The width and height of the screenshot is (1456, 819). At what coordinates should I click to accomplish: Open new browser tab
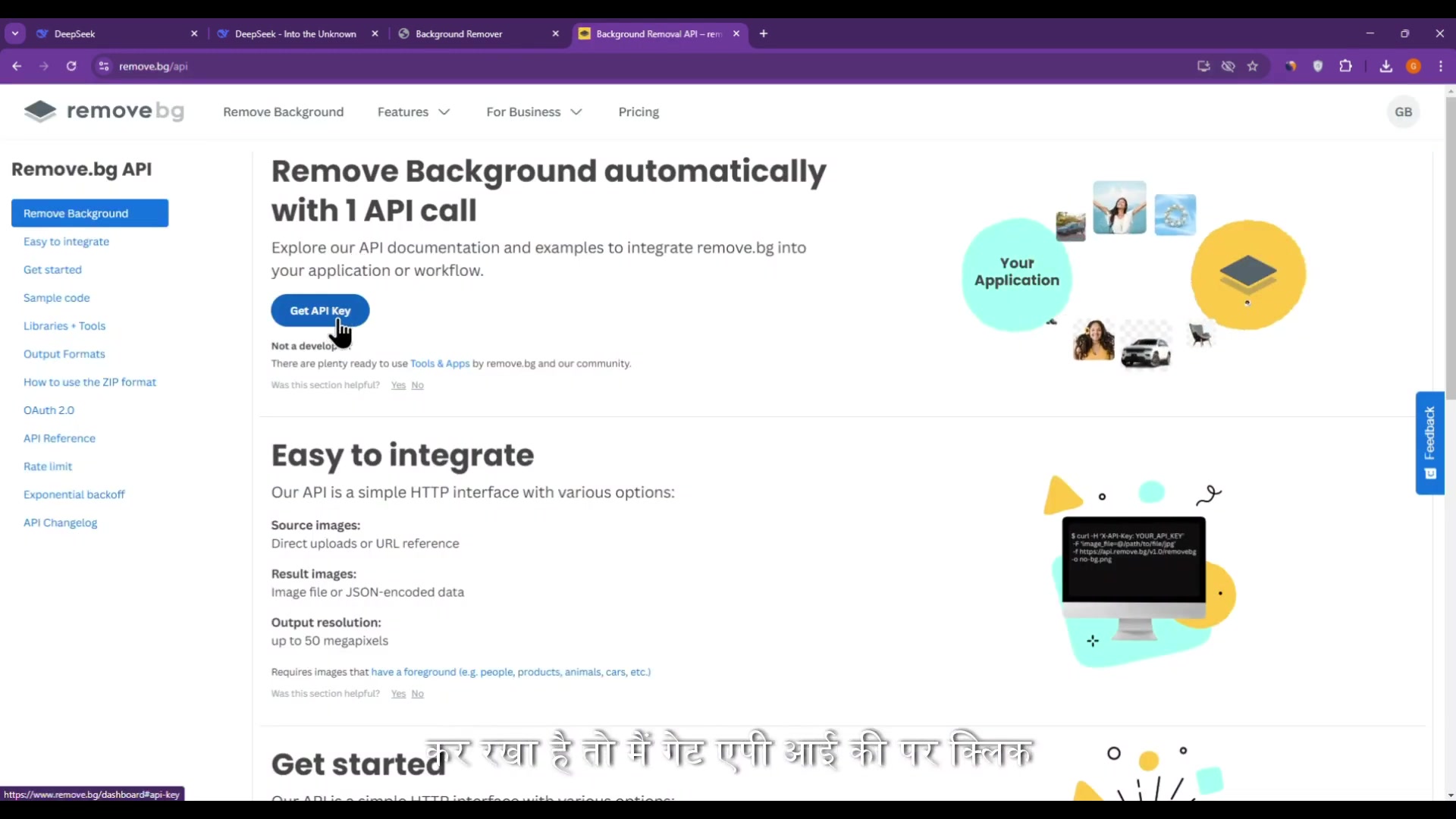point(764,33)
